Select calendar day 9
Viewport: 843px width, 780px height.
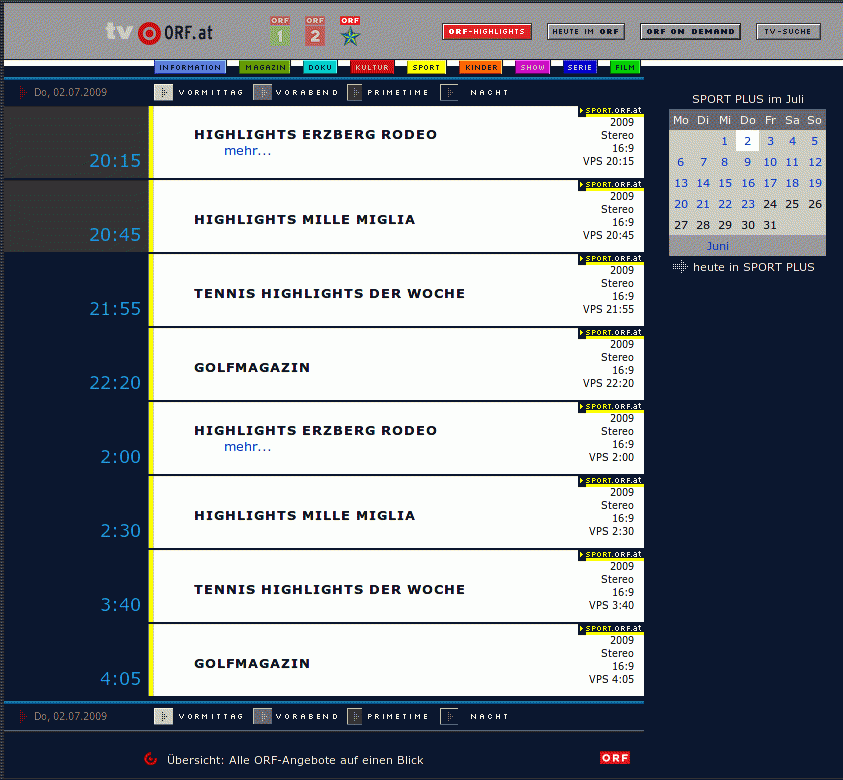[x=747, y=162]
